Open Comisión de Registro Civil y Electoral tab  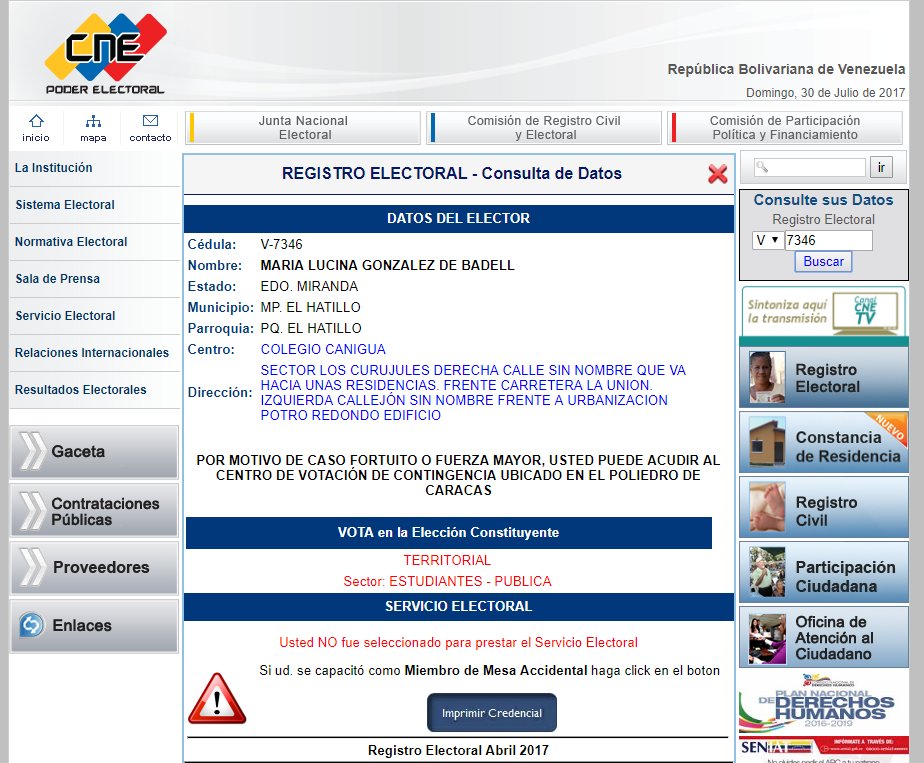544,128
